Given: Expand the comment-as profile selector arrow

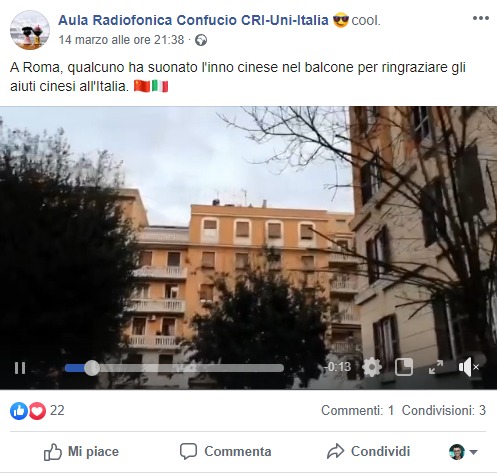Looking at the screenshot, I should 473,452.
